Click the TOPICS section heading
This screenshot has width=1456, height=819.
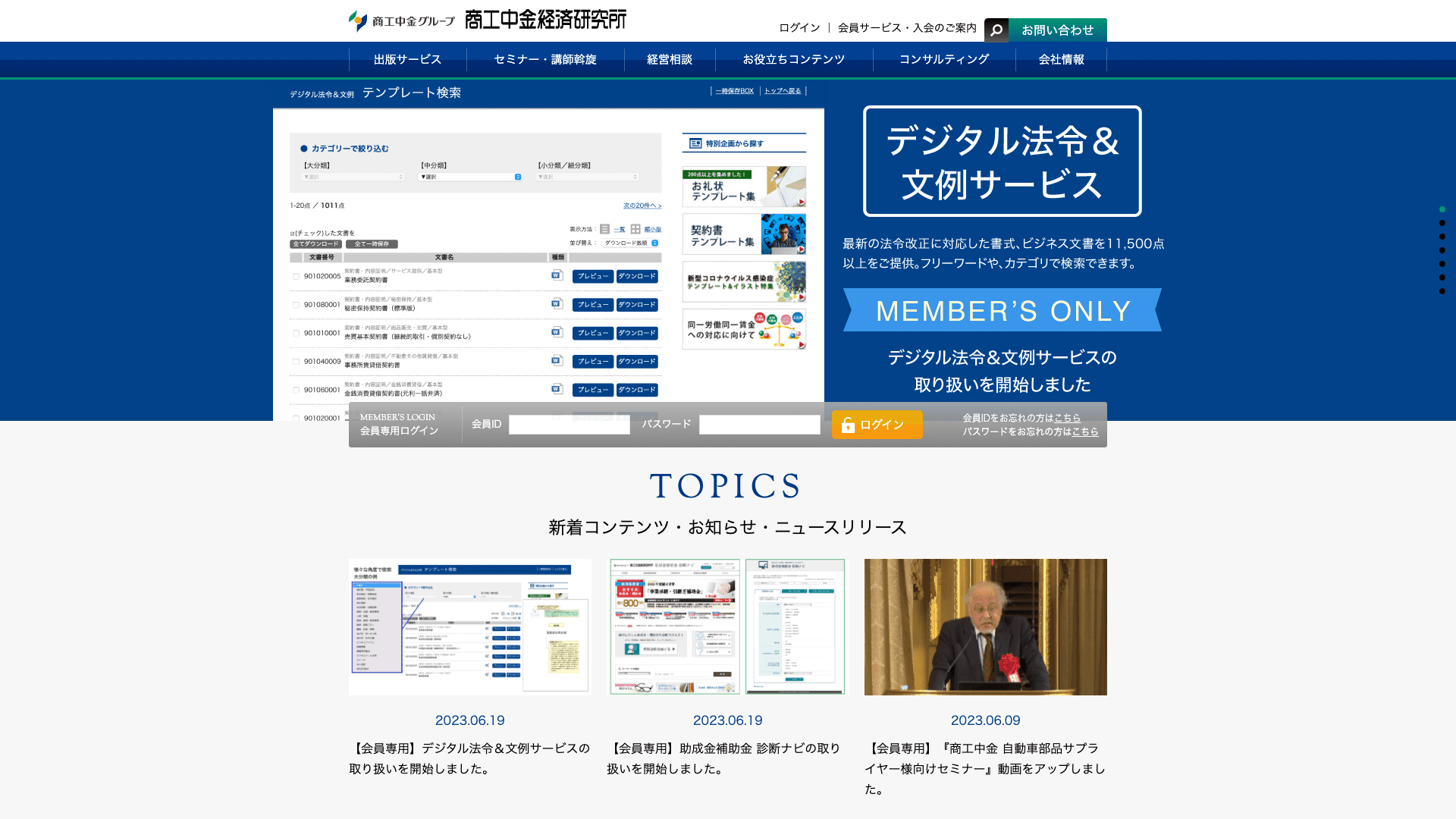click(726, 486)
